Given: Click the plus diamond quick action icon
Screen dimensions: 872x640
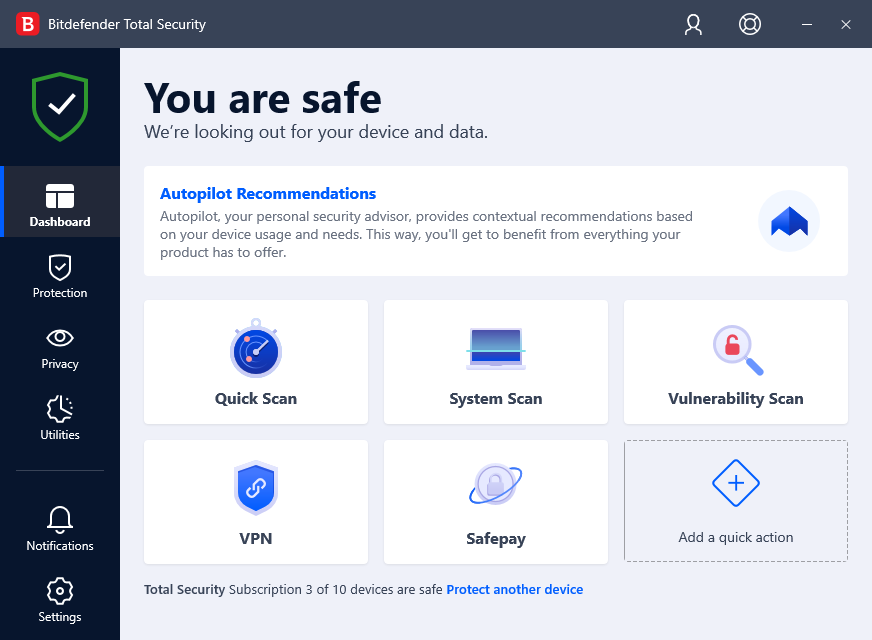Looking at the screenshot, I should click(x=736, y=484).
